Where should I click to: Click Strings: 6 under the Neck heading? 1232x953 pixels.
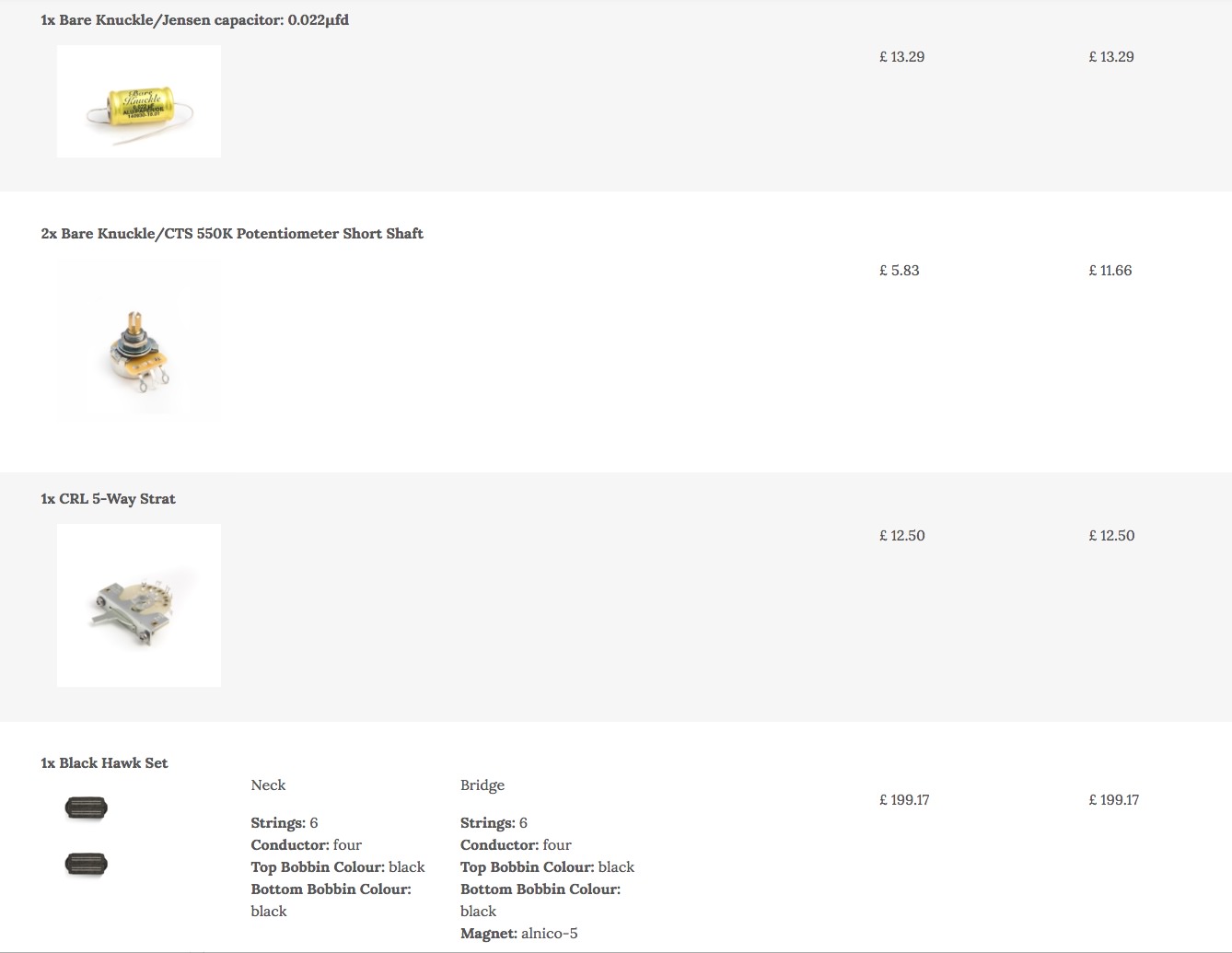[x=284, y=822]
